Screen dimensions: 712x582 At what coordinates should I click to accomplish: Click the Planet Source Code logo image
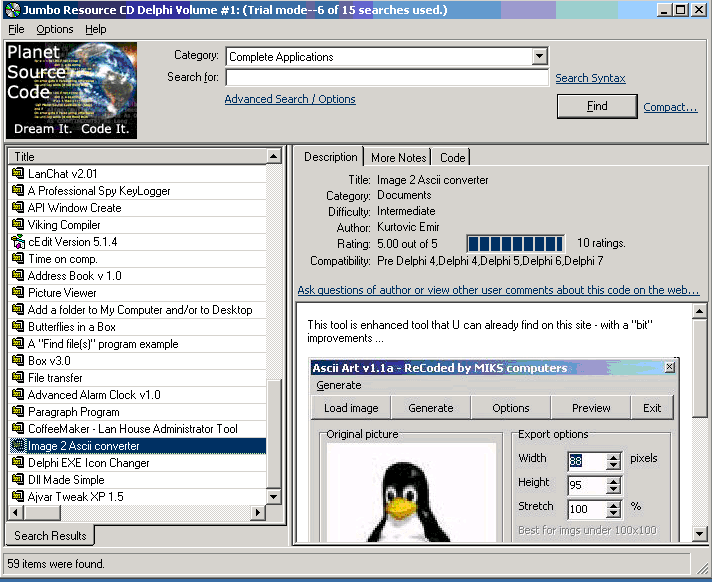[x=71, y=90]
